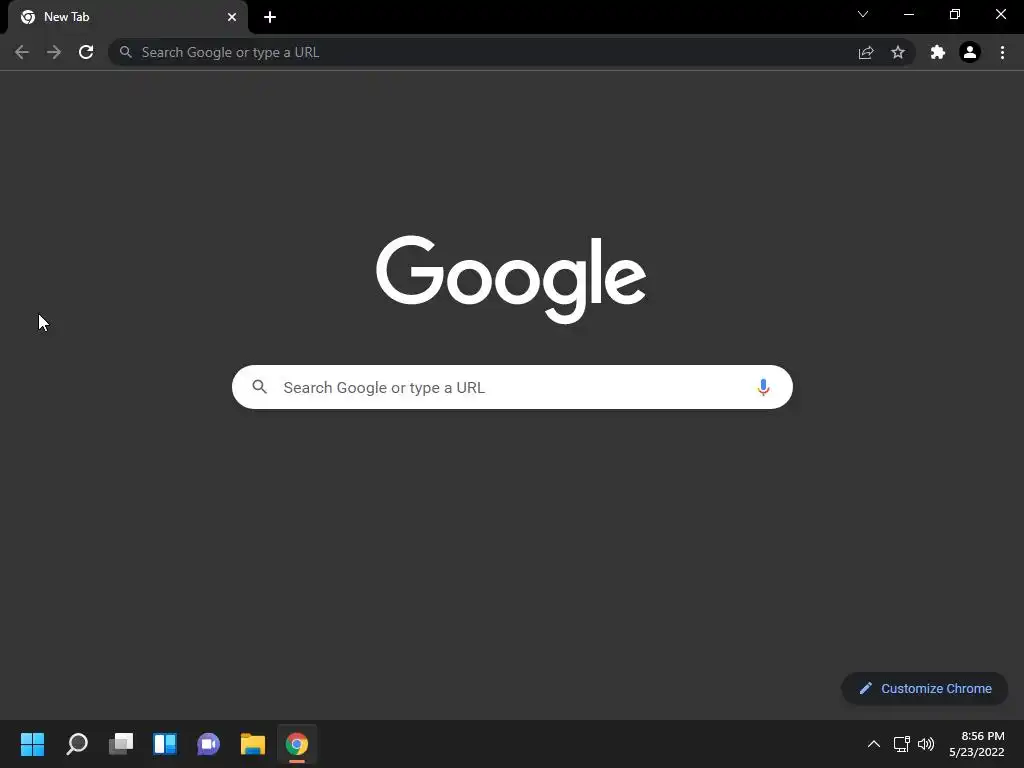Show hidden system tray icons
The width and height of the screenshot is (1024, 768).
874,744
